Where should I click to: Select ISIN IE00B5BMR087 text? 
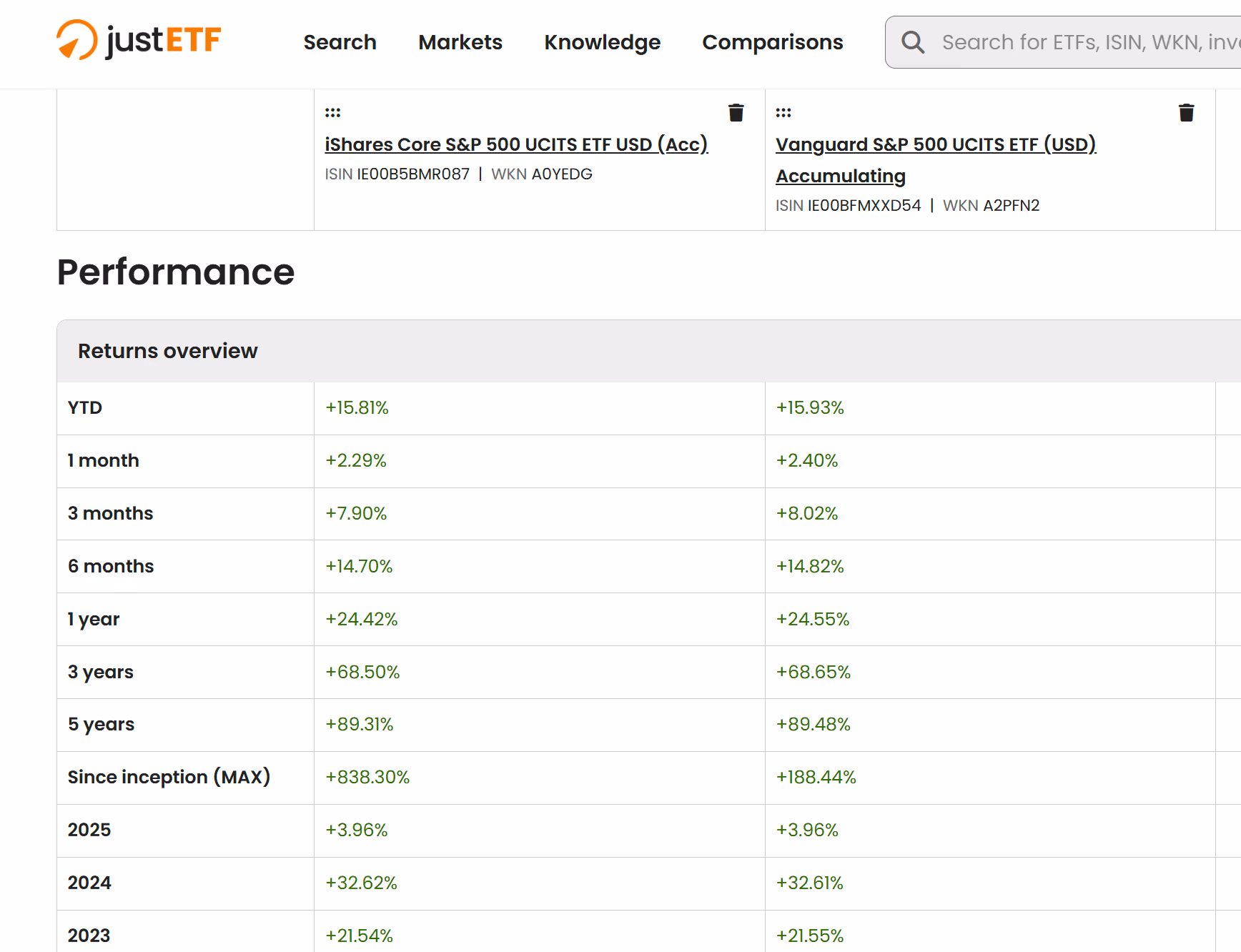tap(397, 174)
